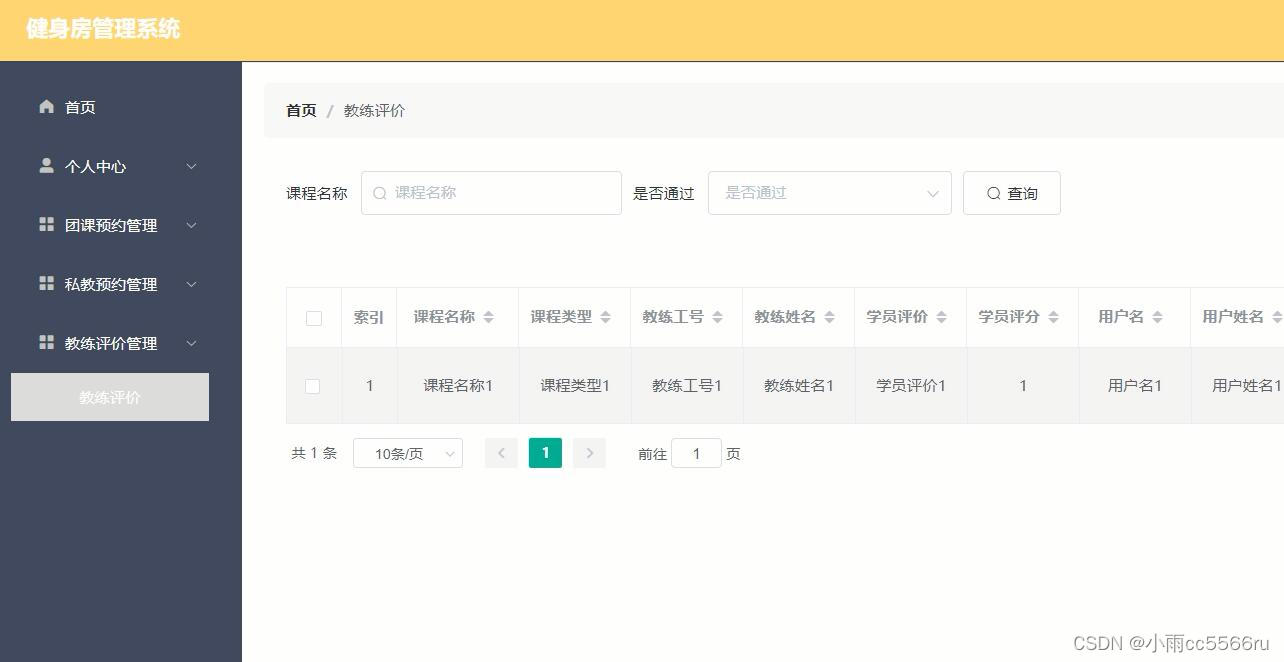Click the 查询 search button

[1011, 193]
